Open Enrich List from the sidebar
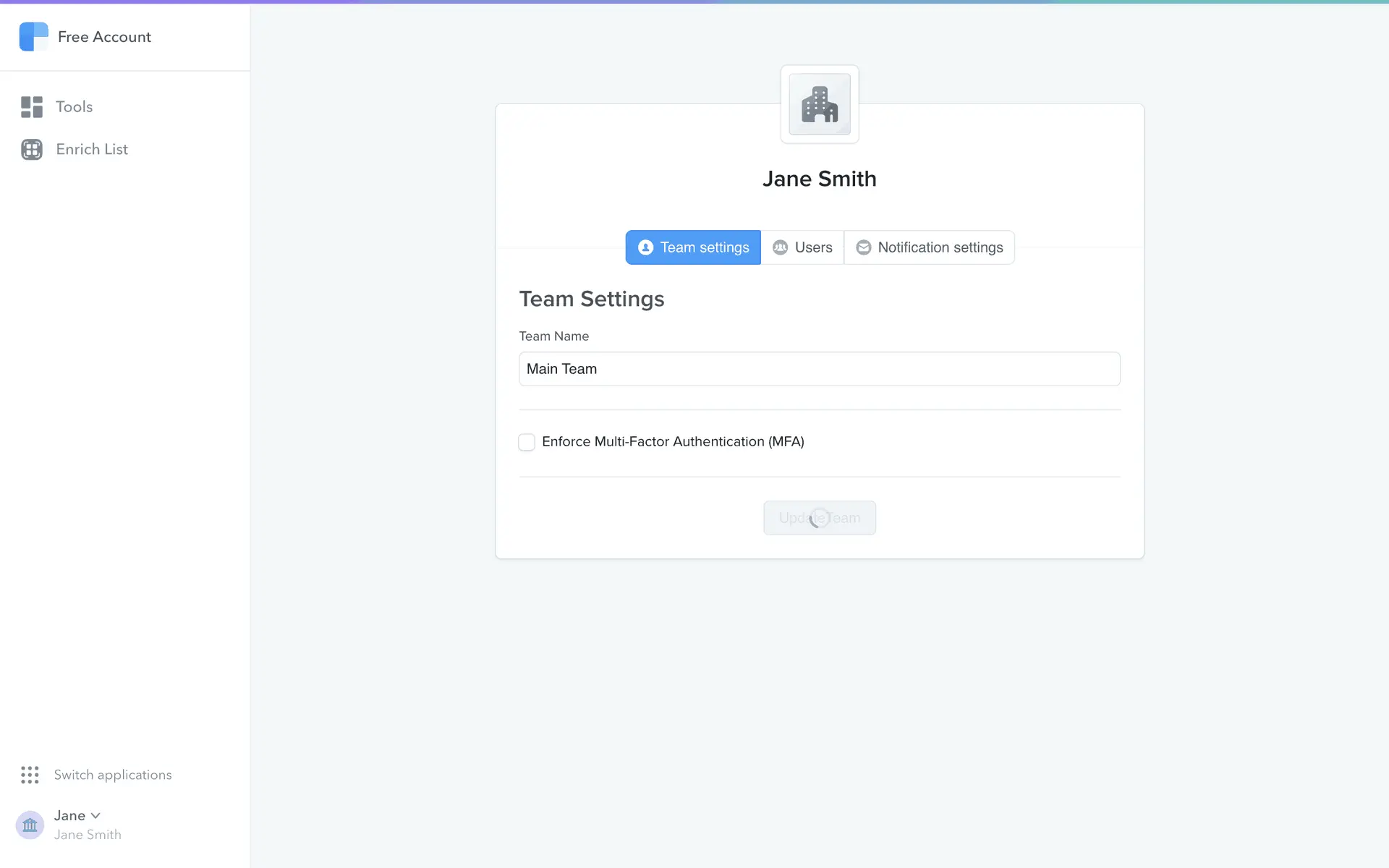 tap(92, 150)
